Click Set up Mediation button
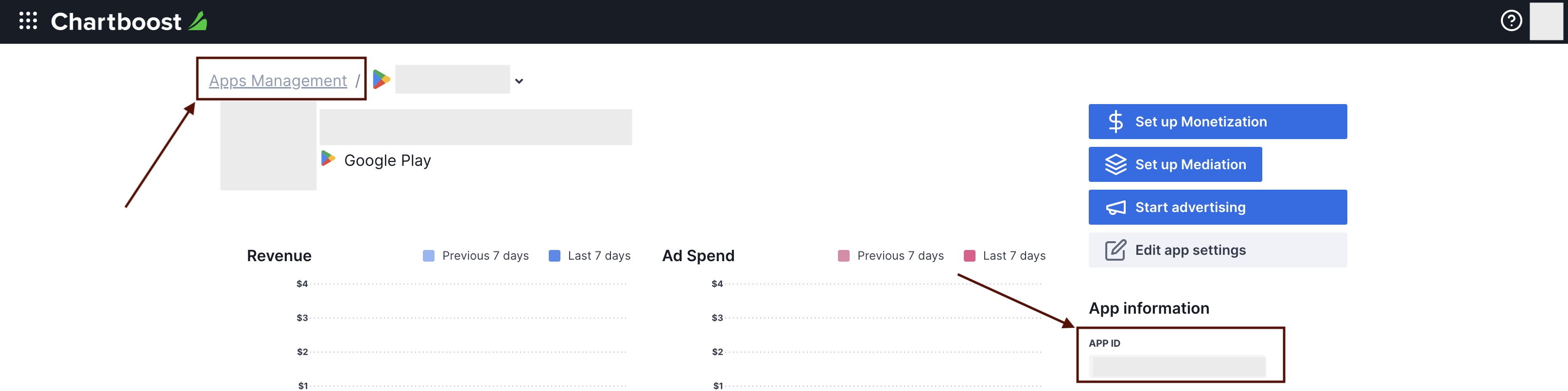 tap(1174, 164)
